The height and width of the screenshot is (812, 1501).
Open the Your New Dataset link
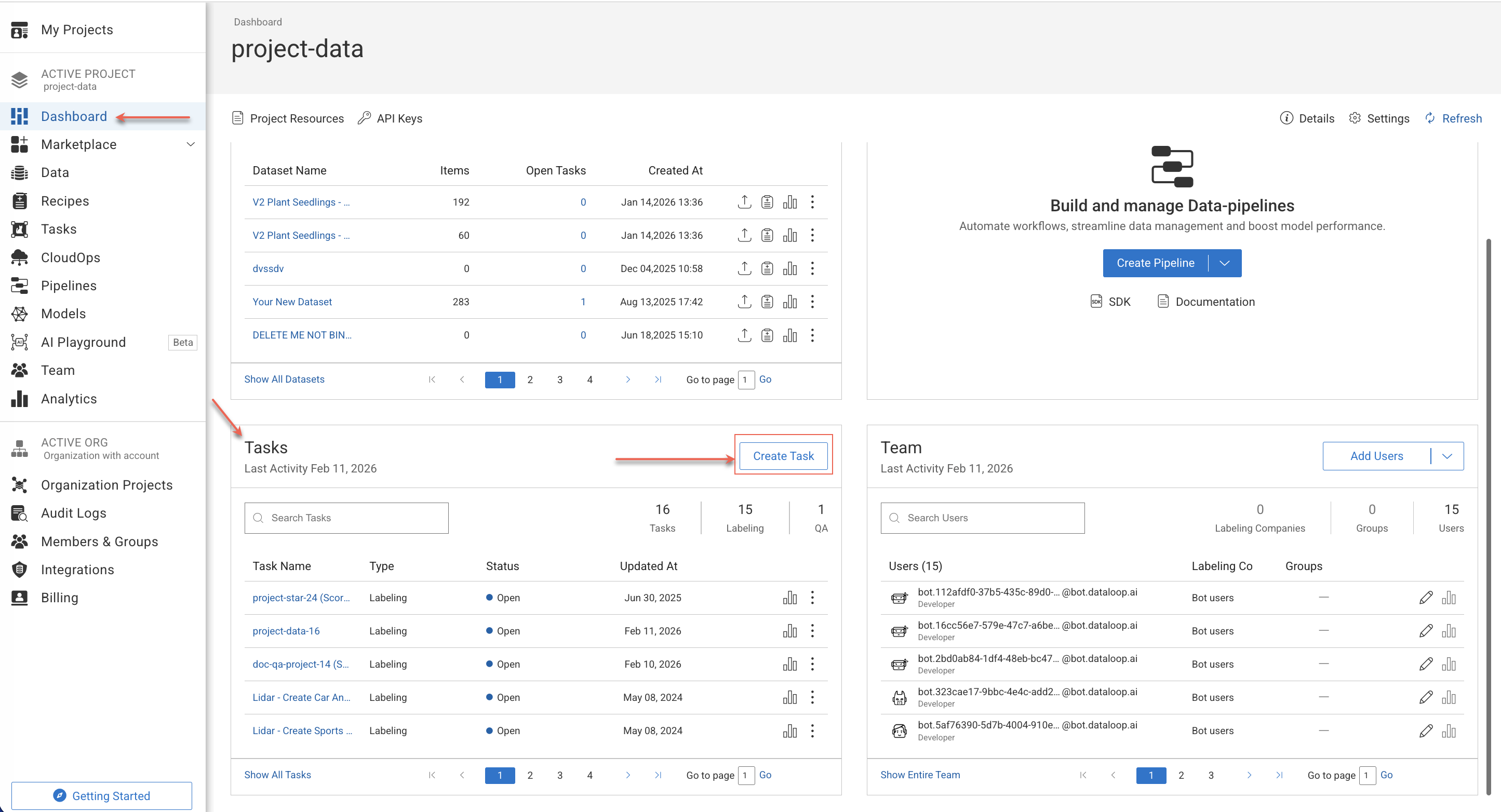tap(292, 302)
